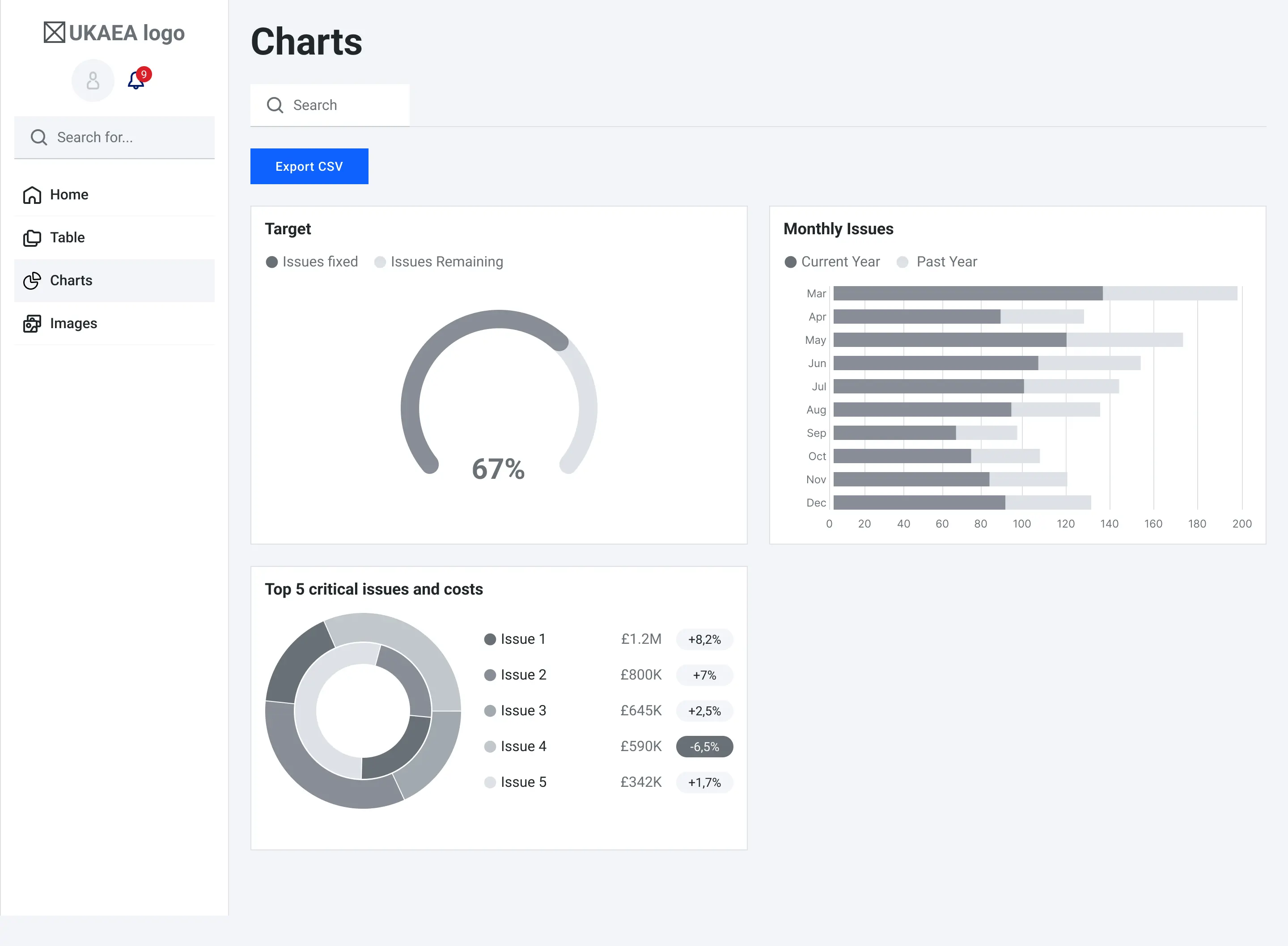The image size is (1288, 946).
Task: Go to the Table menu item
Action: (x=68, y=238)
